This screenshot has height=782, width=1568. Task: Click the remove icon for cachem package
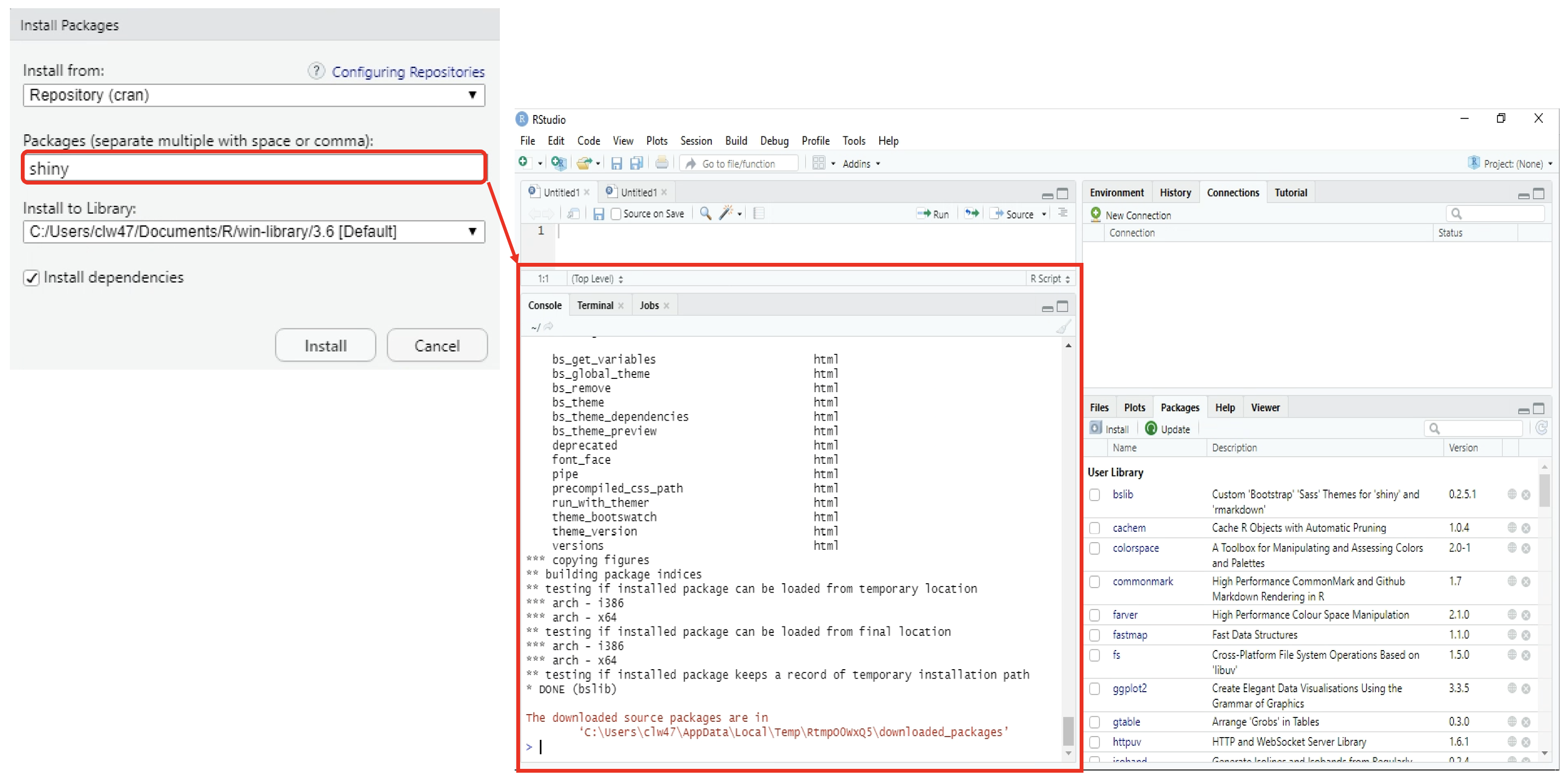coord(1526,528)
